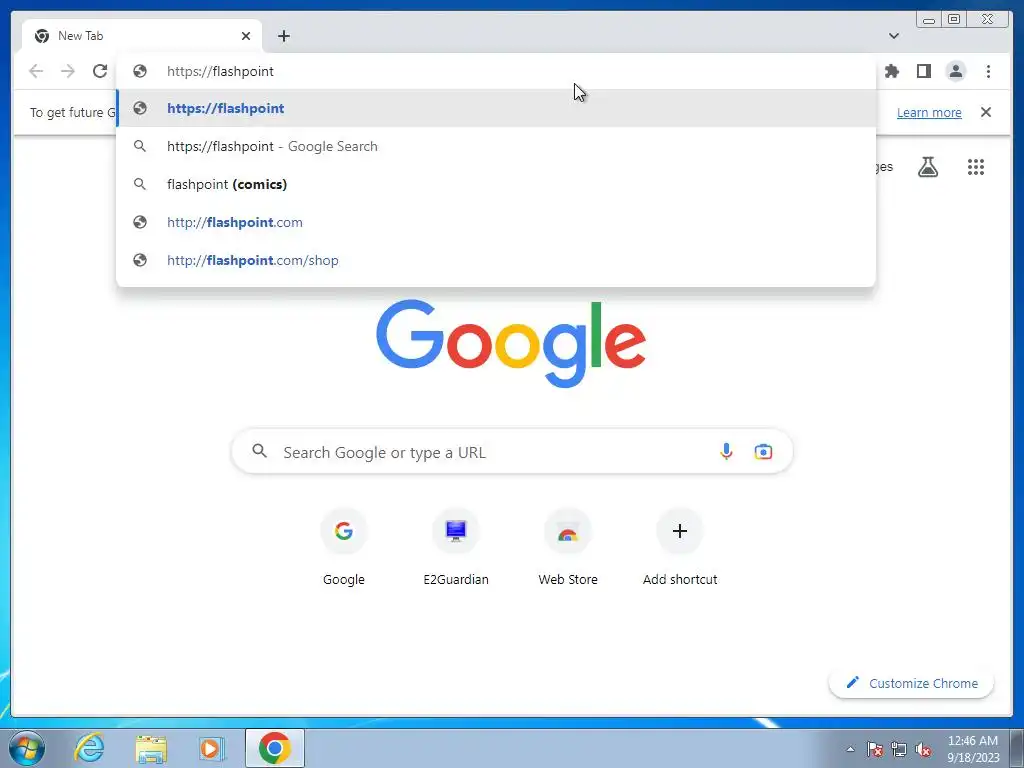Open the Search Labs flask icon
Image resolution: width=1024 pixels, height=768 pixels.
click(x=928, y=167)
